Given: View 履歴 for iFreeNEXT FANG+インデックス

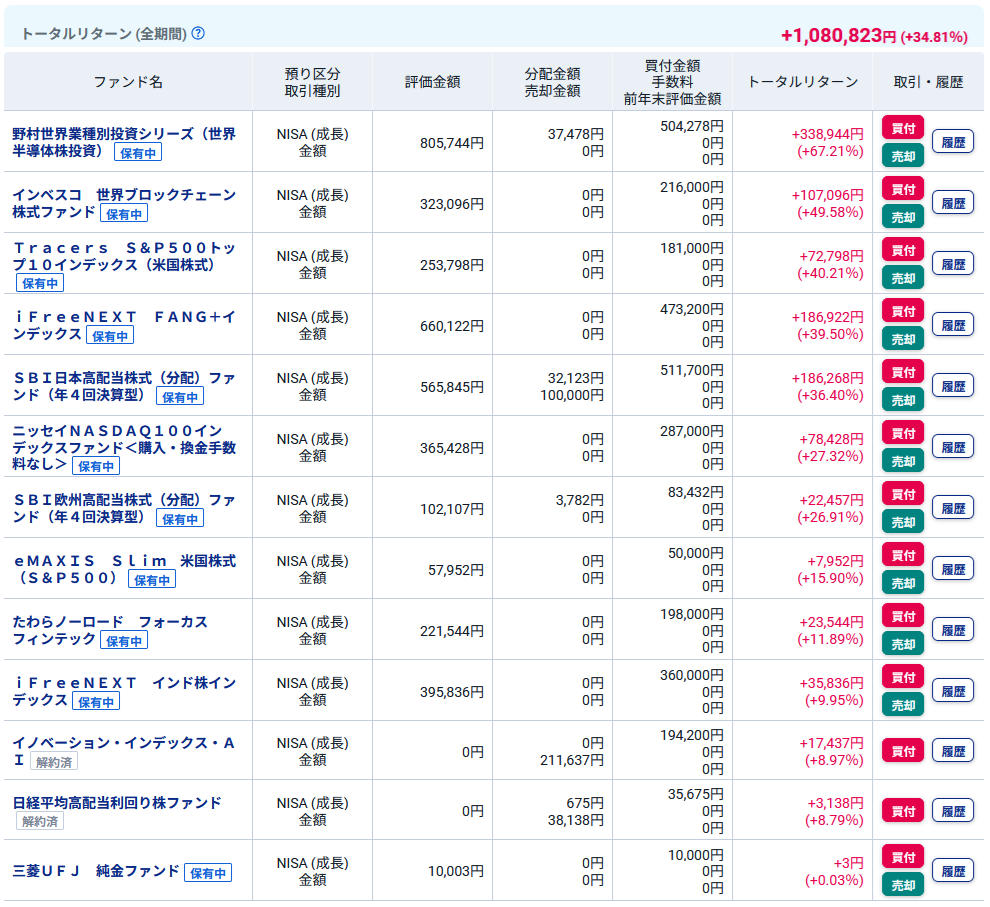Looking at the screenshot, I should pyautogui.click(x=953, y=325).
